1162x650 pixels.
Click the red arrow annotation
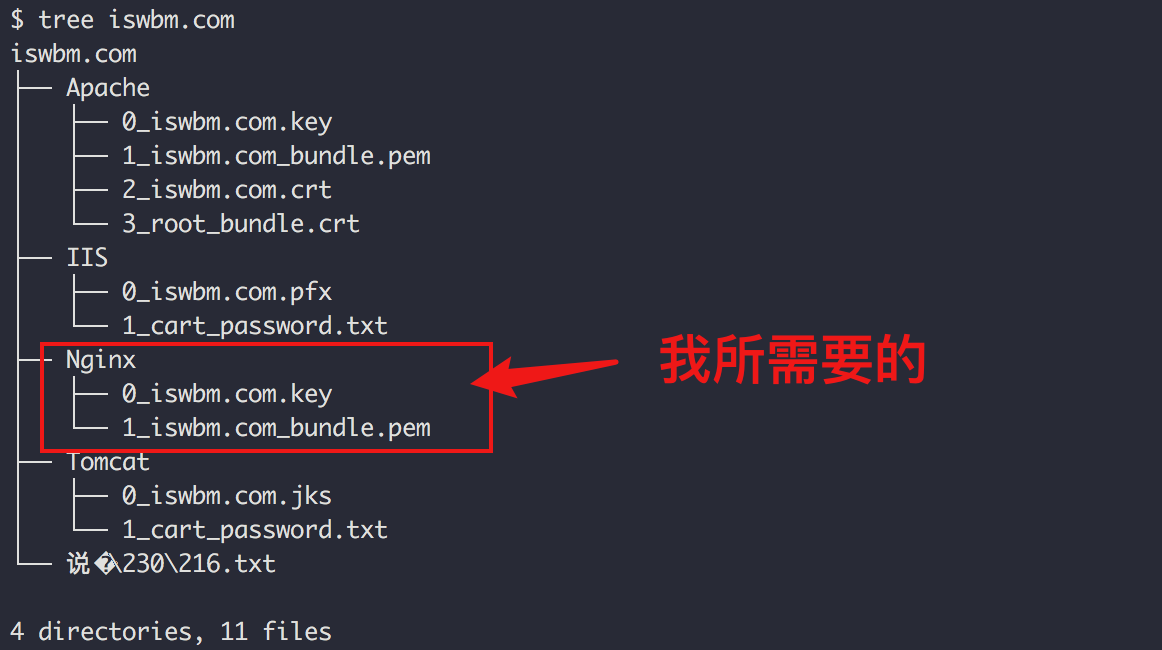[545, 375]
